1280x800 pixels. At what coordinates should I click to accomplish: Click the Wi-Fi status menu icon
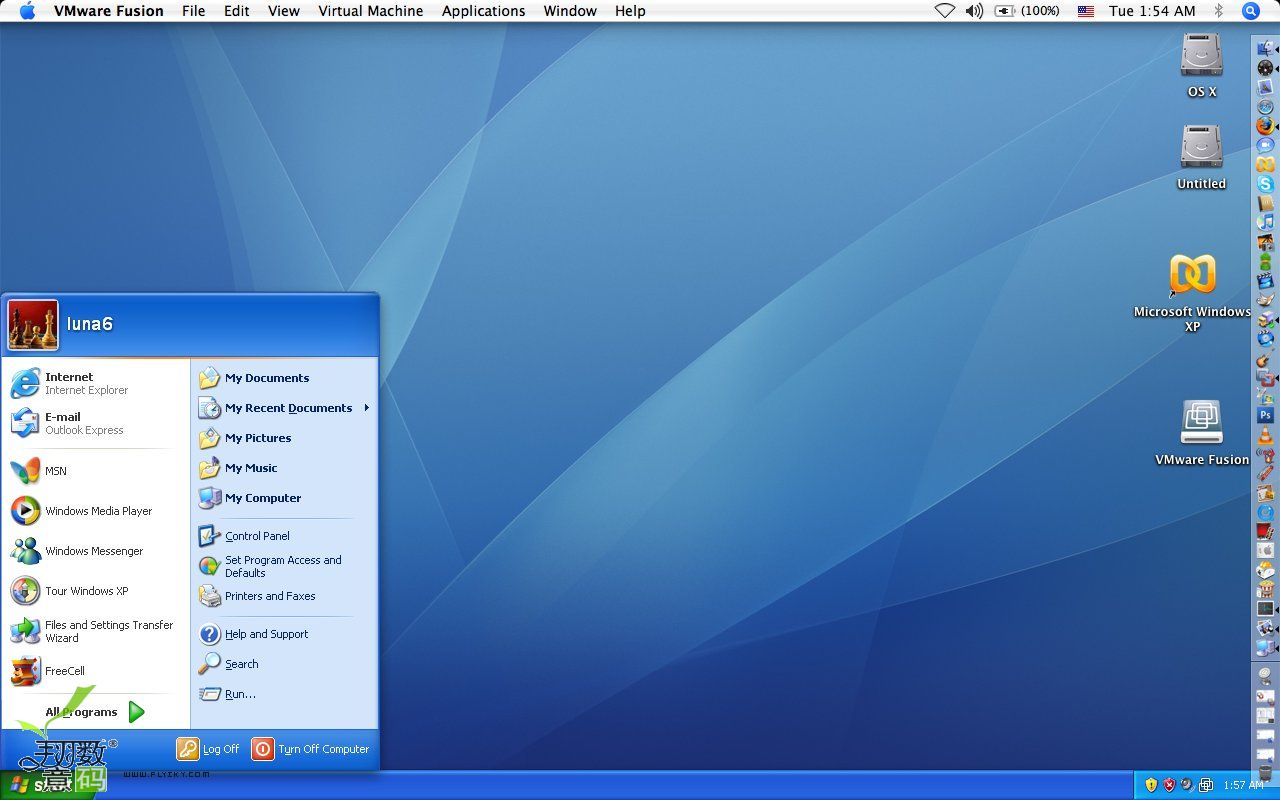point(944,11)
